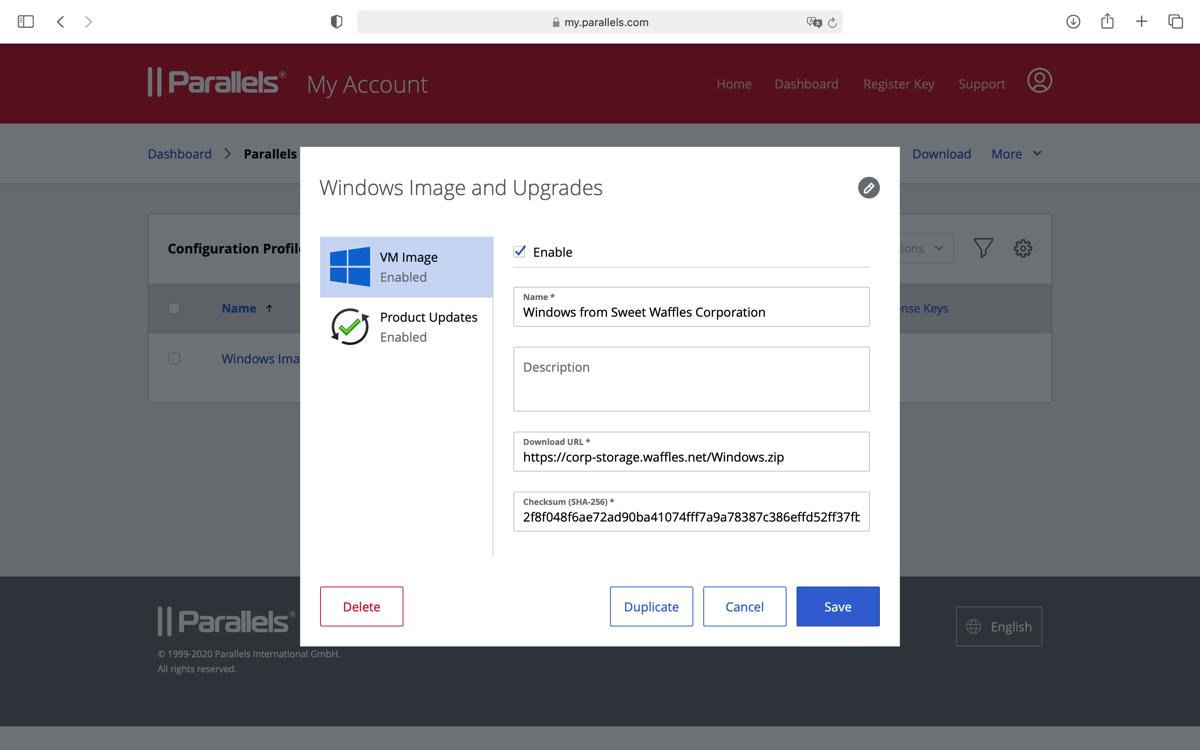
Task: Open user account profile icon
Action: 1039,81
